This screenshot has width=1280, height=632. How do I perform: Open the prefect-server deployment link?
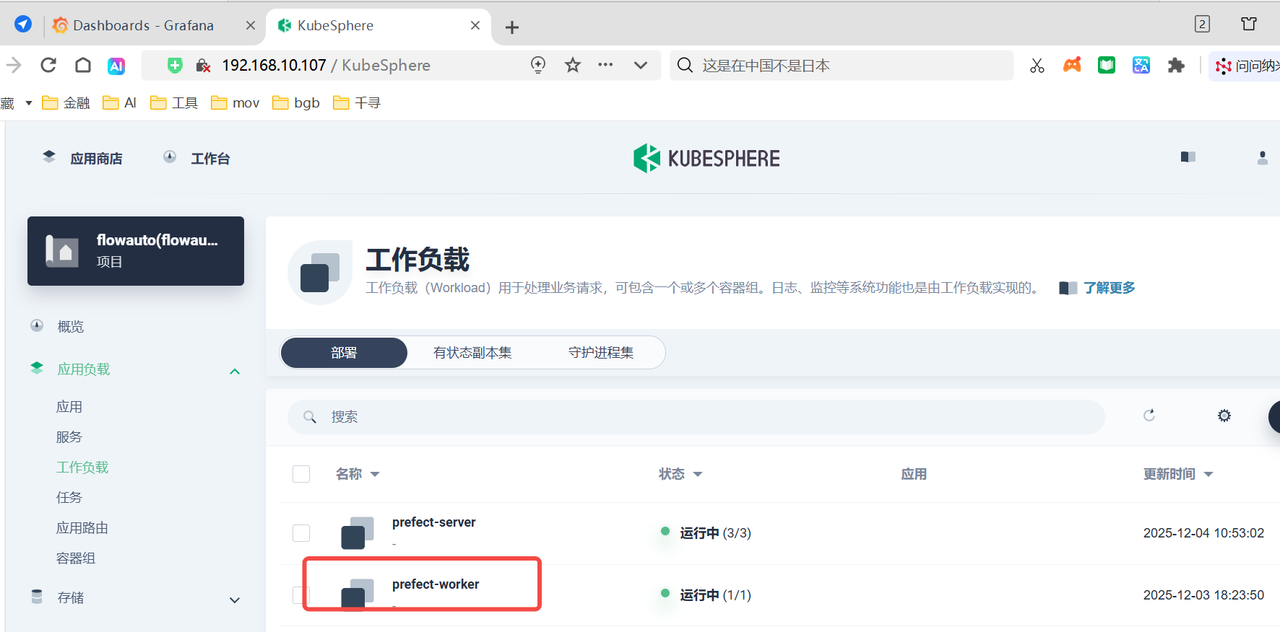(434, 522)
